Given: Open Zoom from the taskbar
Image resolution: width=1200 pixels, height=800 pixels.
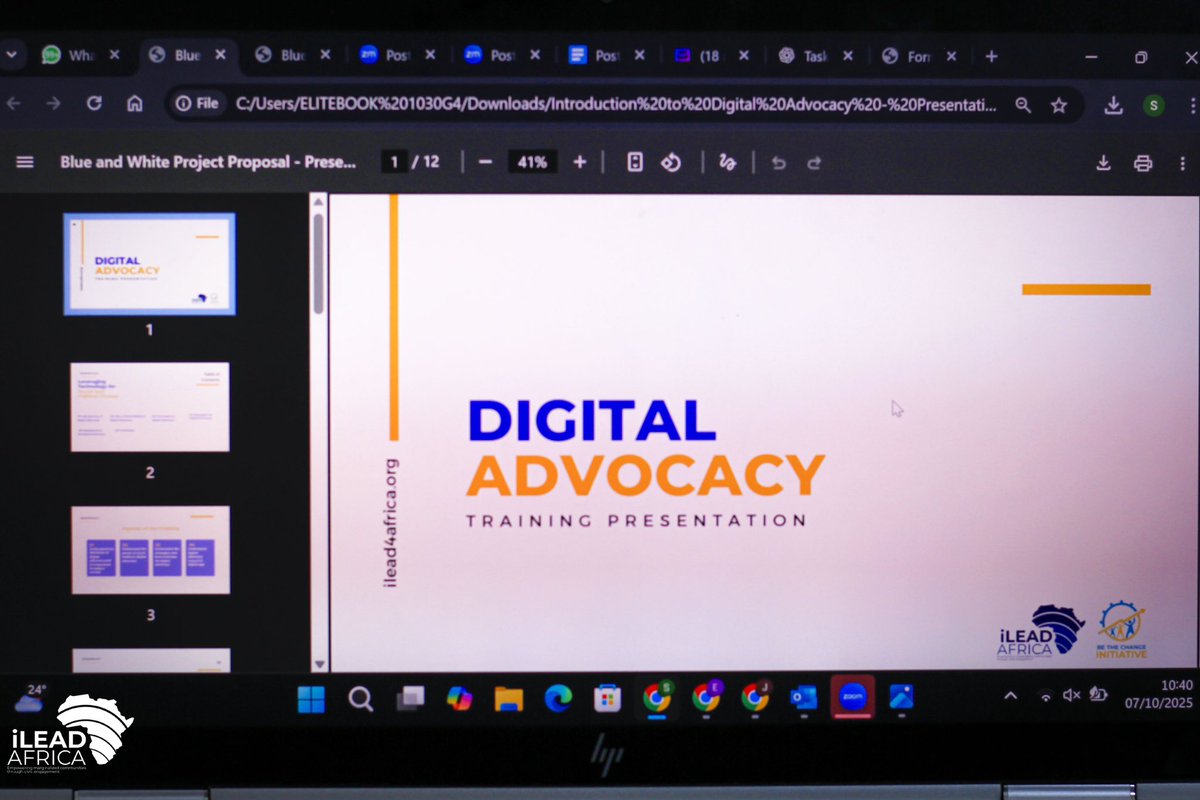Looking at the screenshot, I should pyautogui.click(x=853, y=696).
